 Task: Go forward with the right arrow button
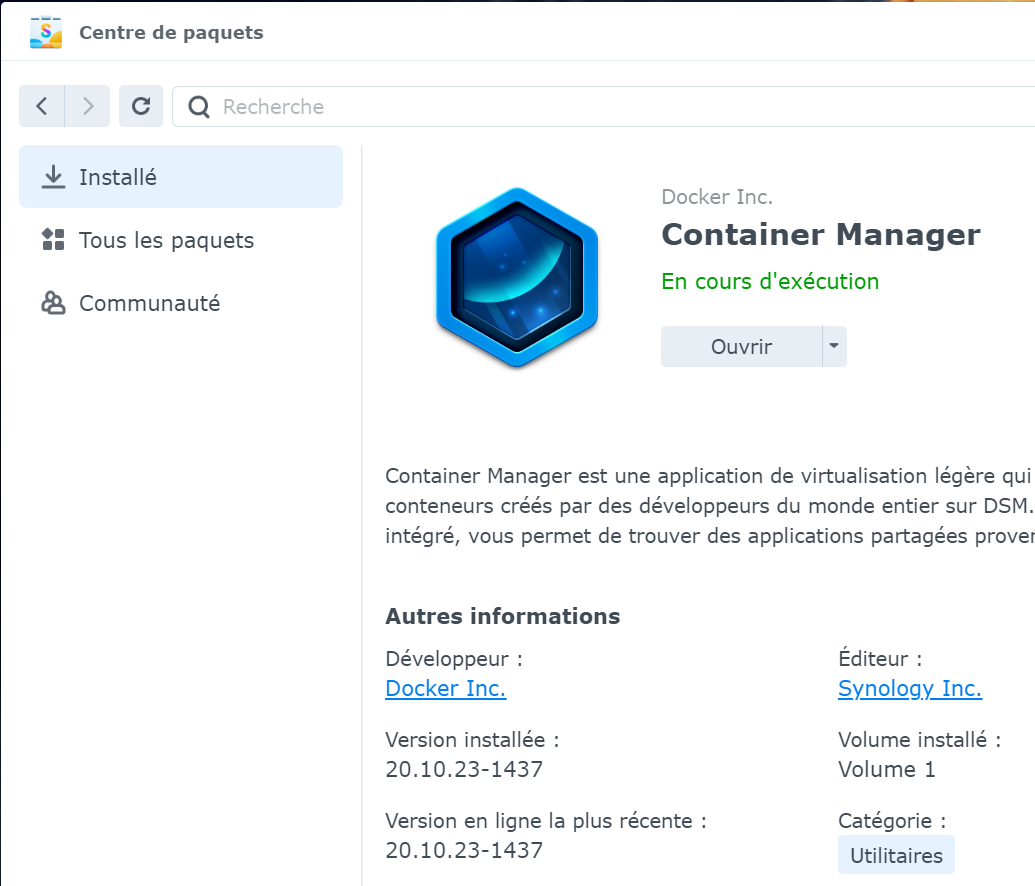[x=88, y=106]
